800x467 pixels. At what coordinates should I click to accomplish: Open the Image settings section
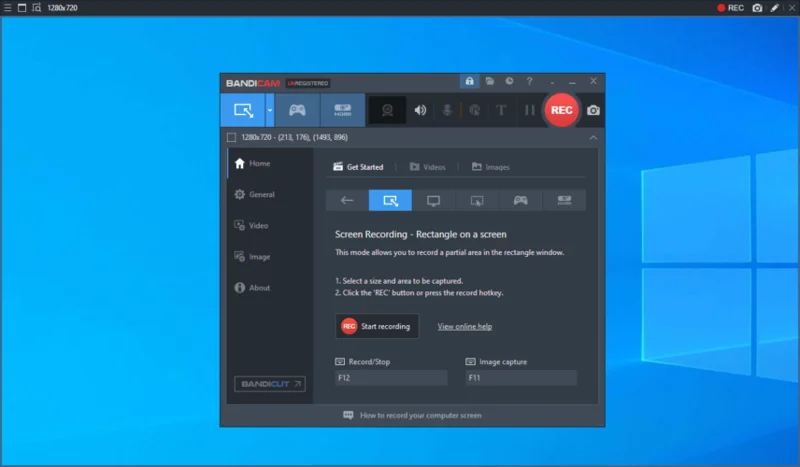270,257
